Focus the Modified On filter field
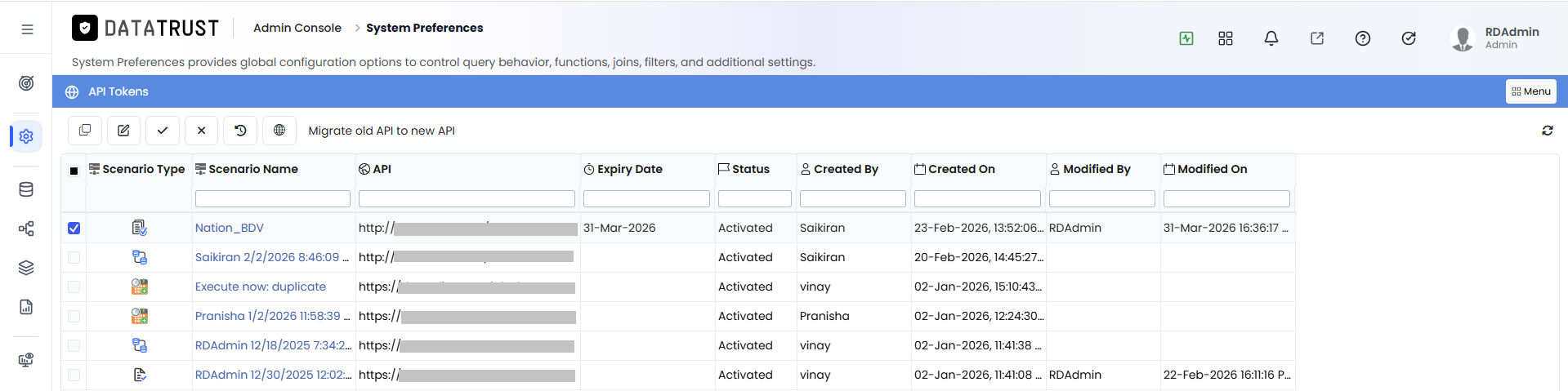Viewport: 1568px width, 391px height. coord(1226,198)
